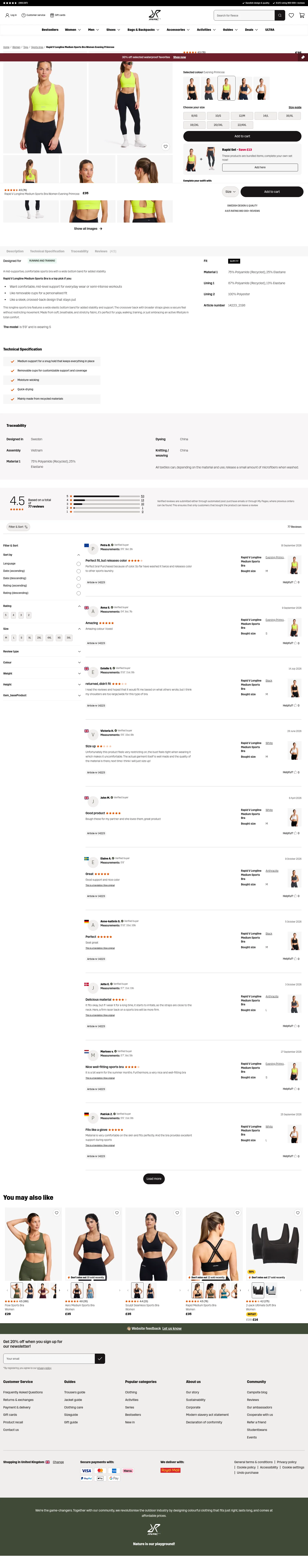Select size 12/M option
Image resolution: width=308 pixels, height=1568 pixels.
click(x=242, y=116)
